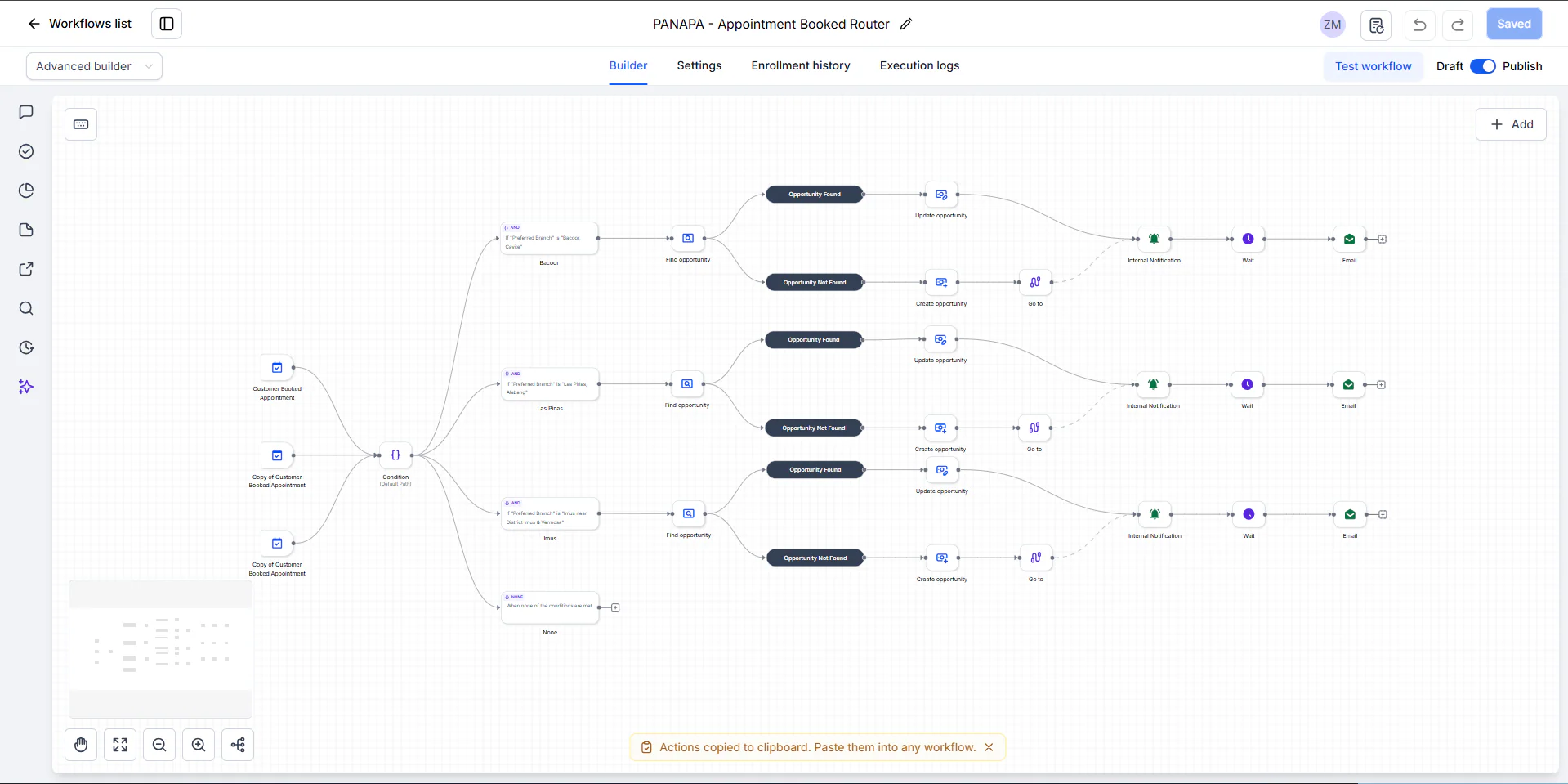
Task: Select the hand pan tool
Action: click(81, 745)
